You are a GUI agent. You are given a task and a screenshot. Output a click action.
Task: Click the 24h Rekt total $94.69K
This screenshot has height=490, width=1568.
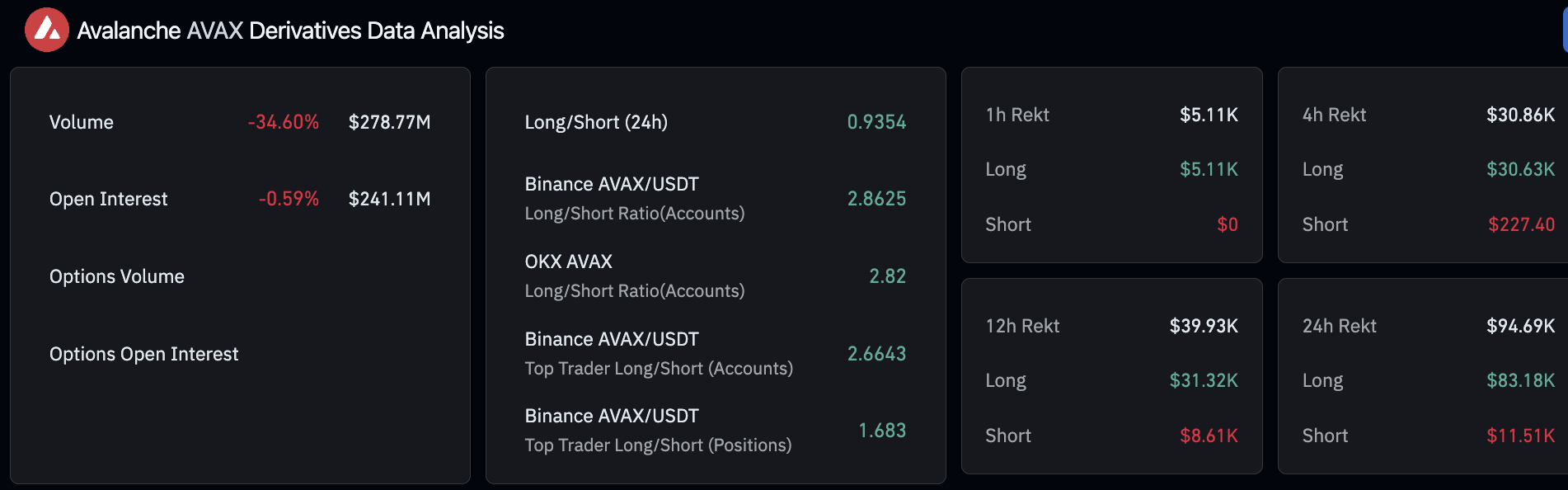(x=1520, y=326)
